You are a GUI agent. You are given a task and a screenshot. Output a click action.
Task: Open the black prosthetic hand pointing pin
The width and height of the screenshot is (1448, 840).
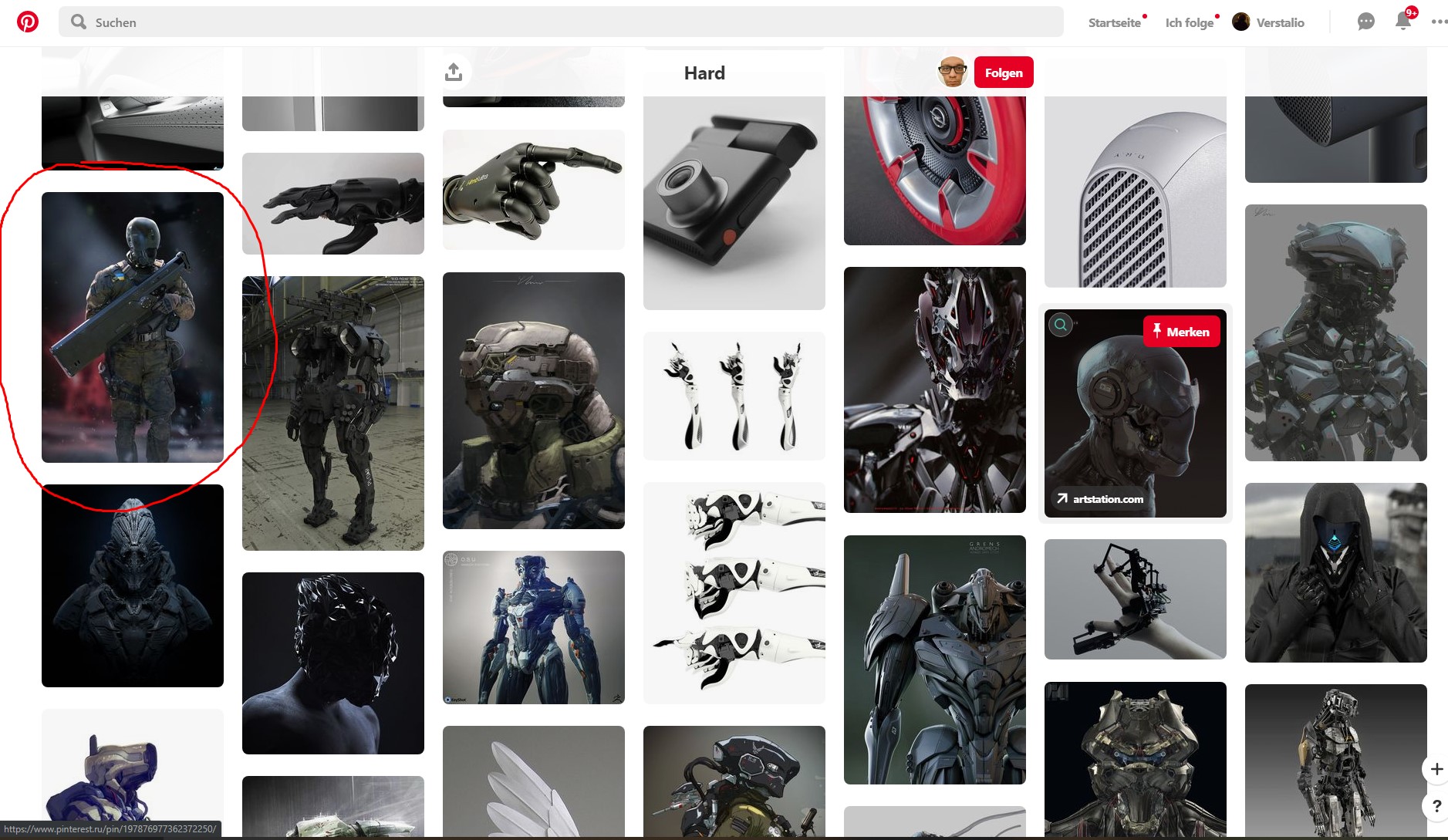tap(534, 189)
